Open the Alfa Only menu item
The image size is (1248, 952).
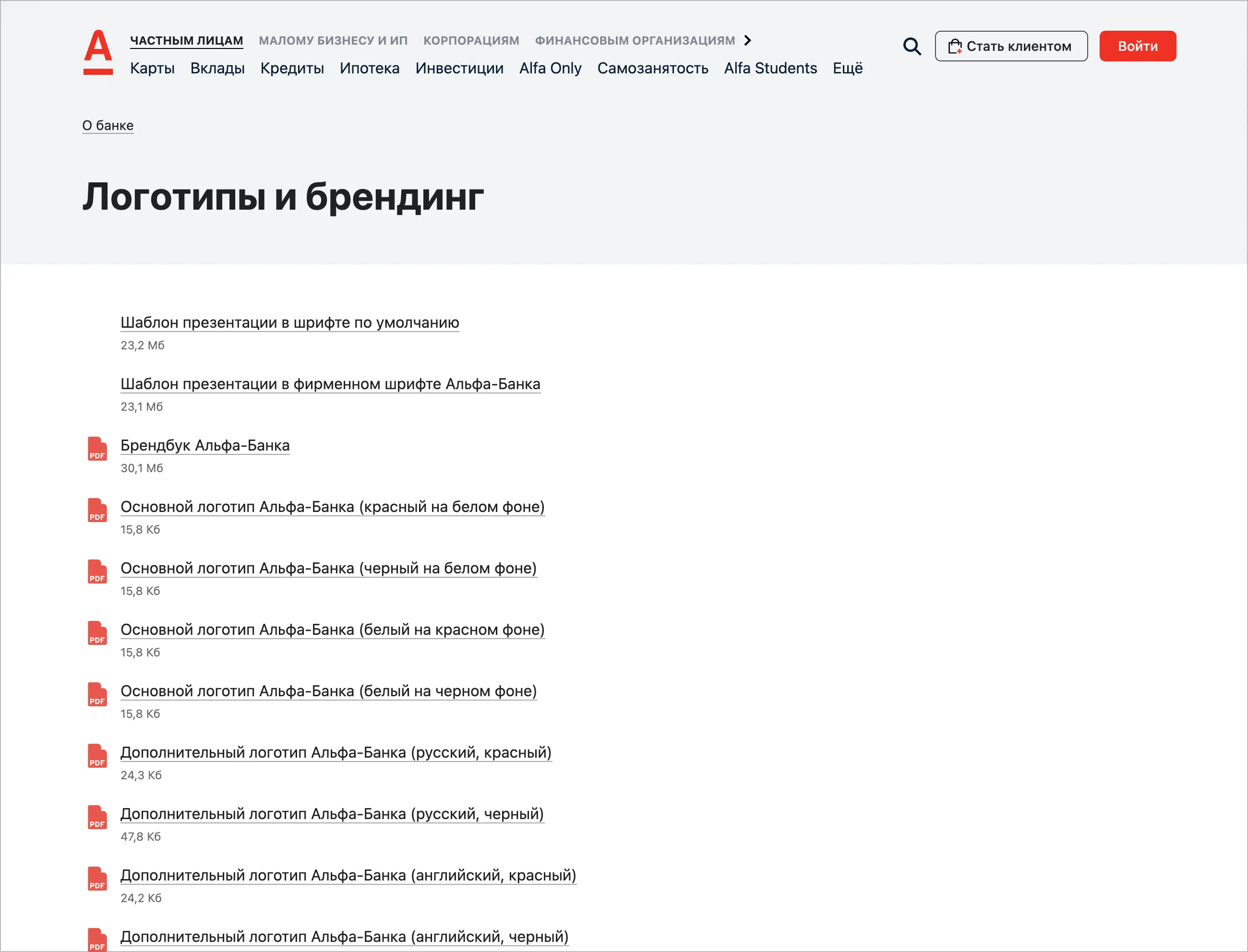coord(551,68)
